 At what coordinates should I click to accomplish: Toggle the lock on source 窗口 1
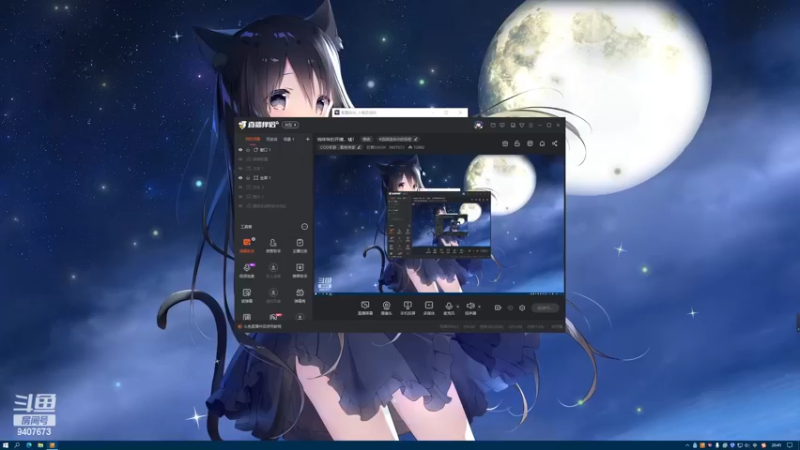(x=248, y=150)
